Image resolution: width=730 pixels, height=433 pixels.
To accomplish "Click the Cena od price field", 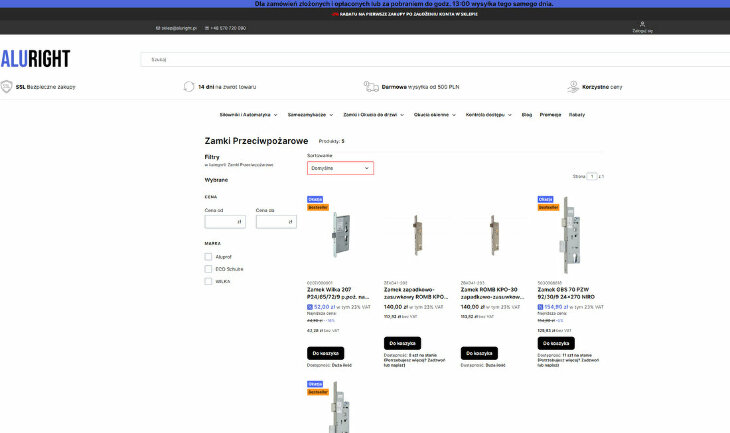I will pos(225,222).
